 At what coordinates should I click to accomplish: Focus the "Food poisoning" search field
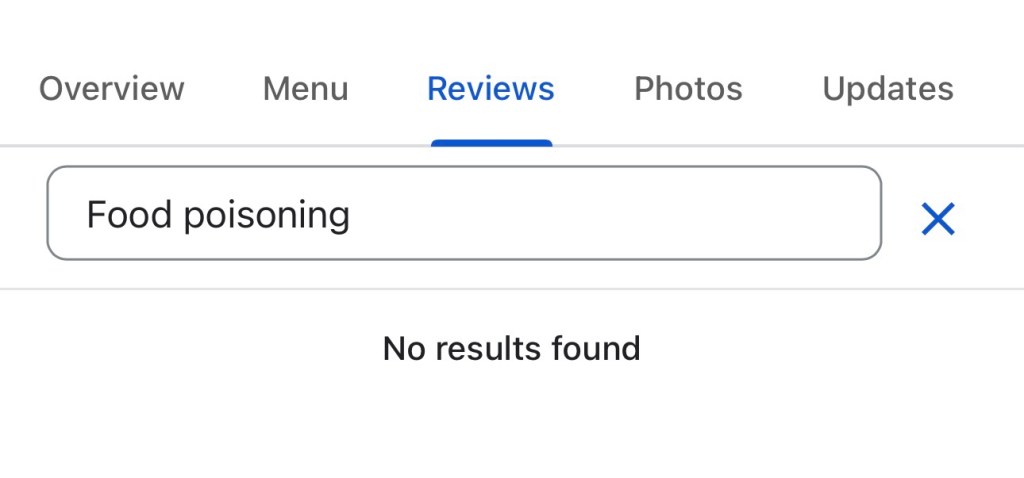click(464, 213)
